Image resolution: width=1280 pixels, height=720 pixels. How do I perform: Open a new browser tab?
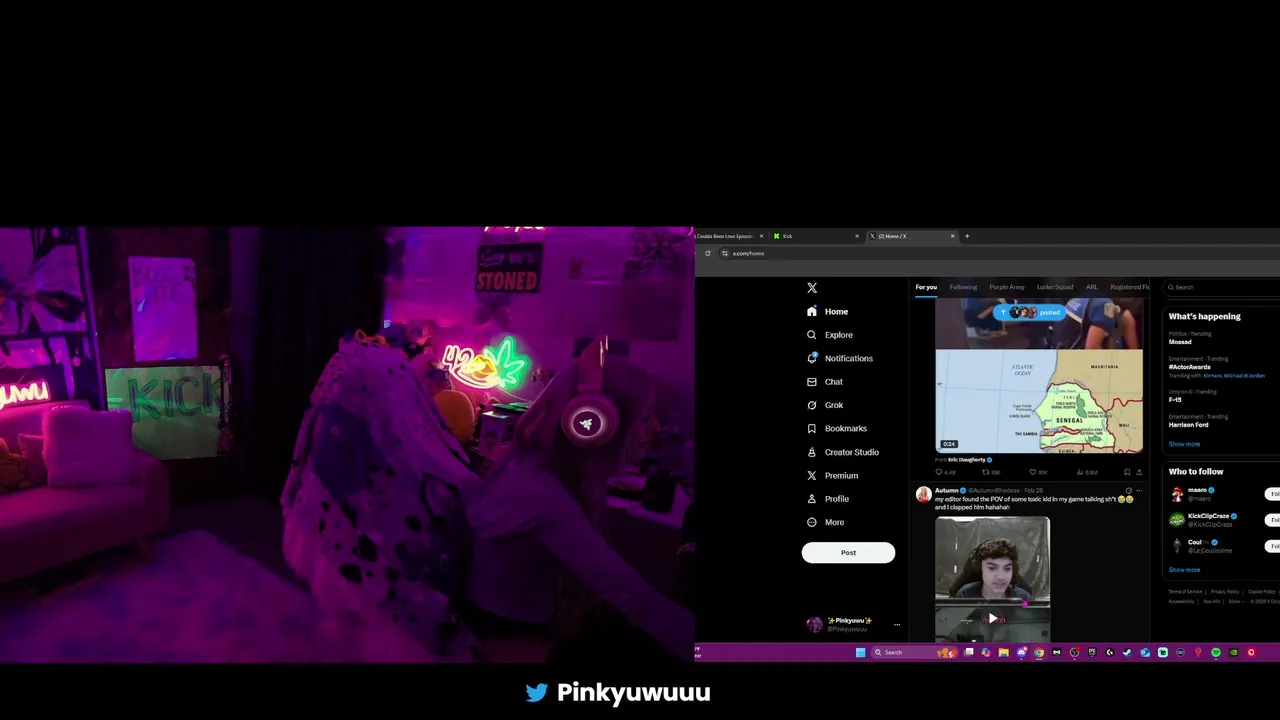(967, 236)
